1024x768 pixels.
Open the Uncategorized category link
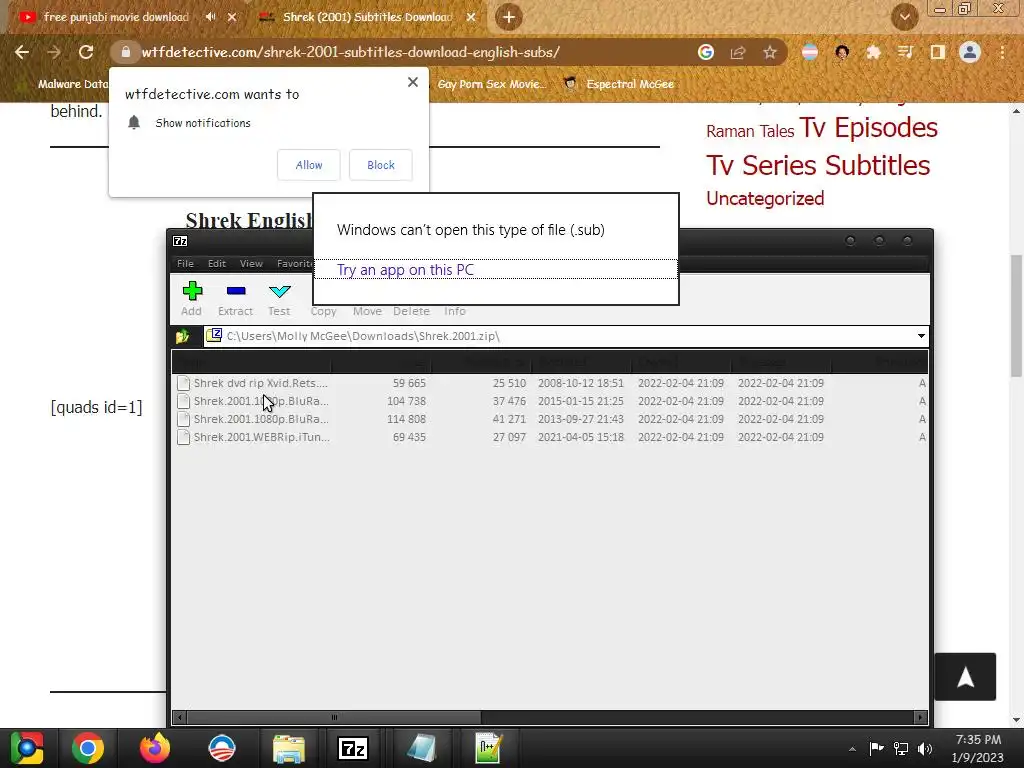[765, 199]
